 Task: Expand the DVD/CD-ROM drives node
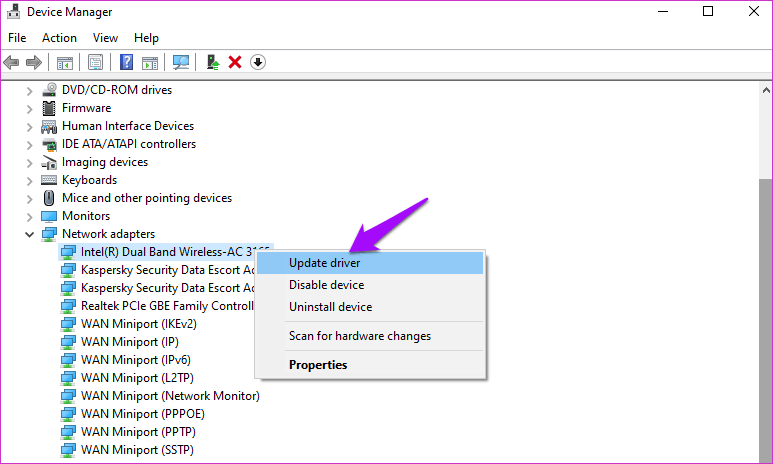pos(30,91)
